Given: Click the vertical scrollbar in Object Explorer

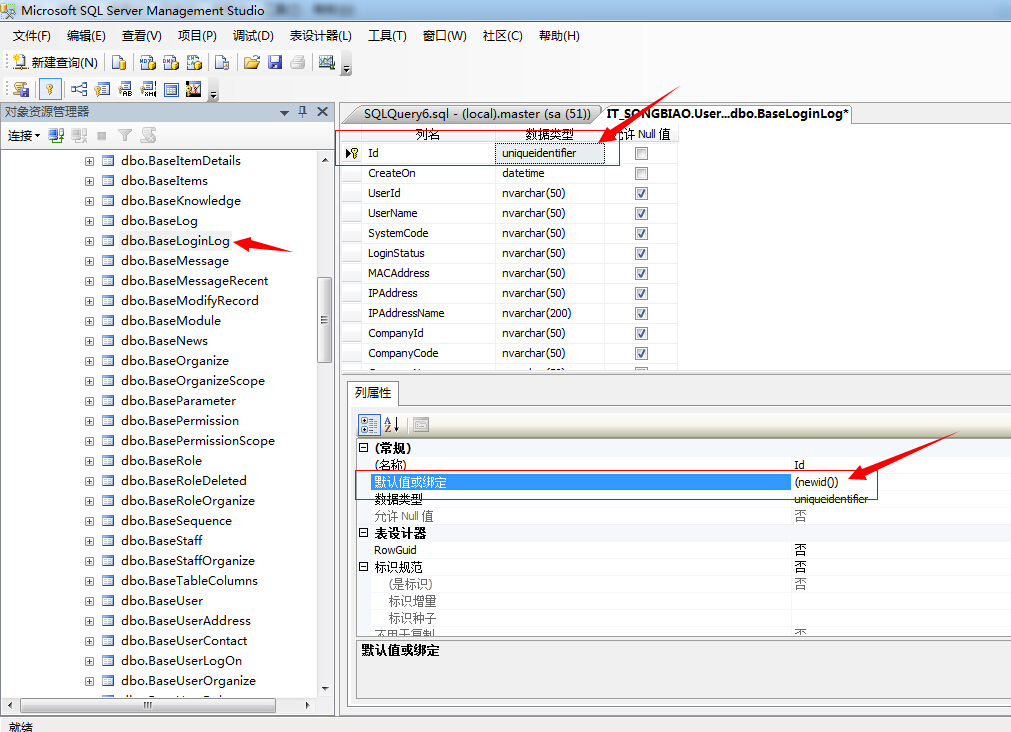Looking at the screenshot, I should pyautogui.click(x=325, y=320).
